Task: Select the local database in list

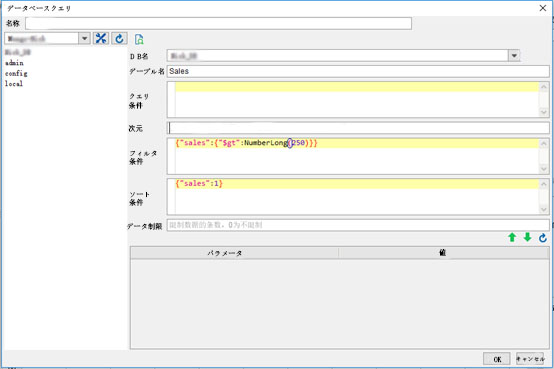Action: (x=14, y=84)
